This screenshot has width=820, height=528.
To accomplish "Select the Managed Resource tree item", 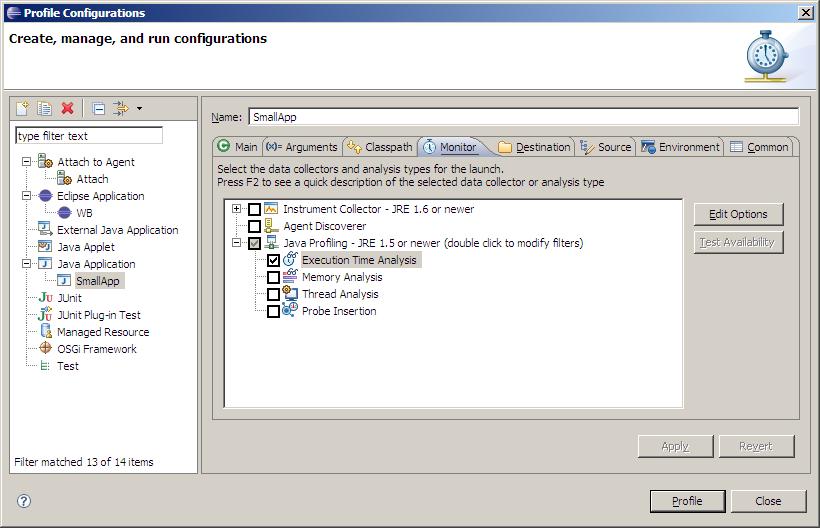I will 103,332.
